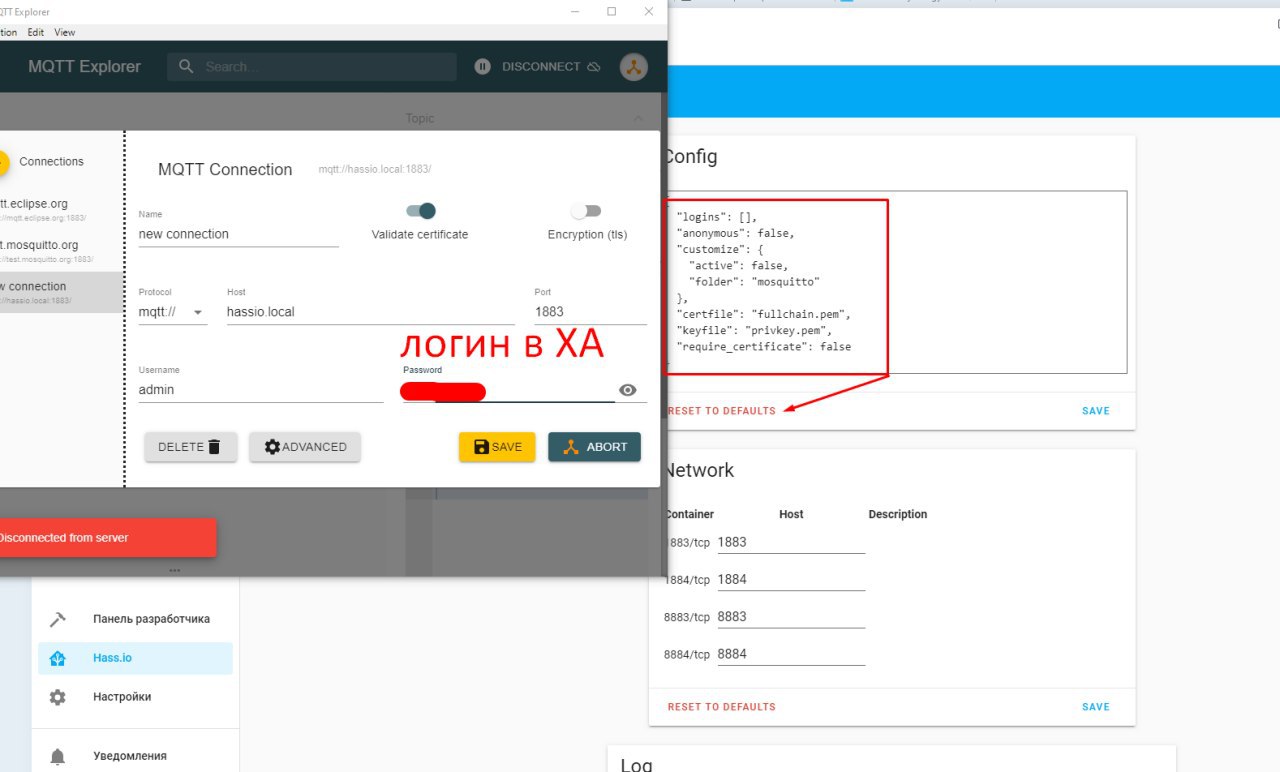This screenshot has width=1280, height=772.
Task: Click RESET TO DEFAULTS under Network
Action: [721, 707]
